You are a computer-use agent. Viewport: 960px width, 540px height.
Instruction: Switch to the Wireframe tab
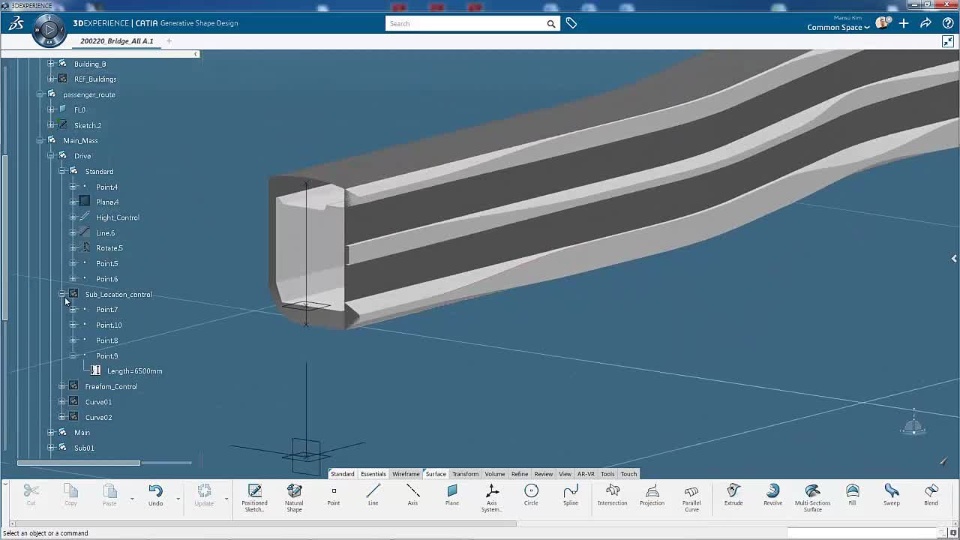(406, 474)
